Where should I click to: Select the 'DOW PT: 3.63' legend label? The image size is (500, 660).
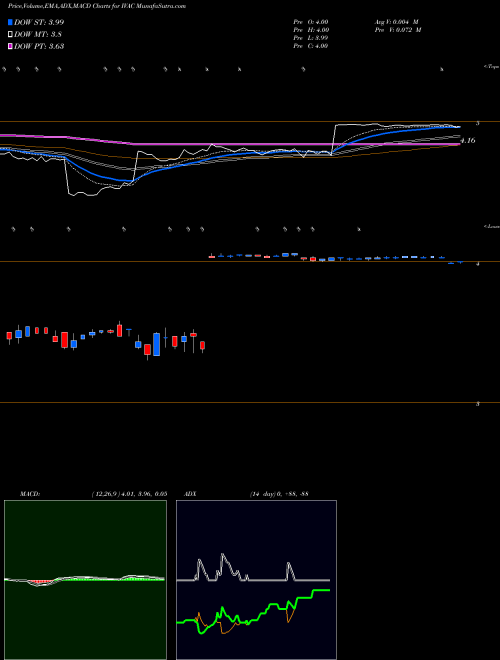click(x=39, y=46)
